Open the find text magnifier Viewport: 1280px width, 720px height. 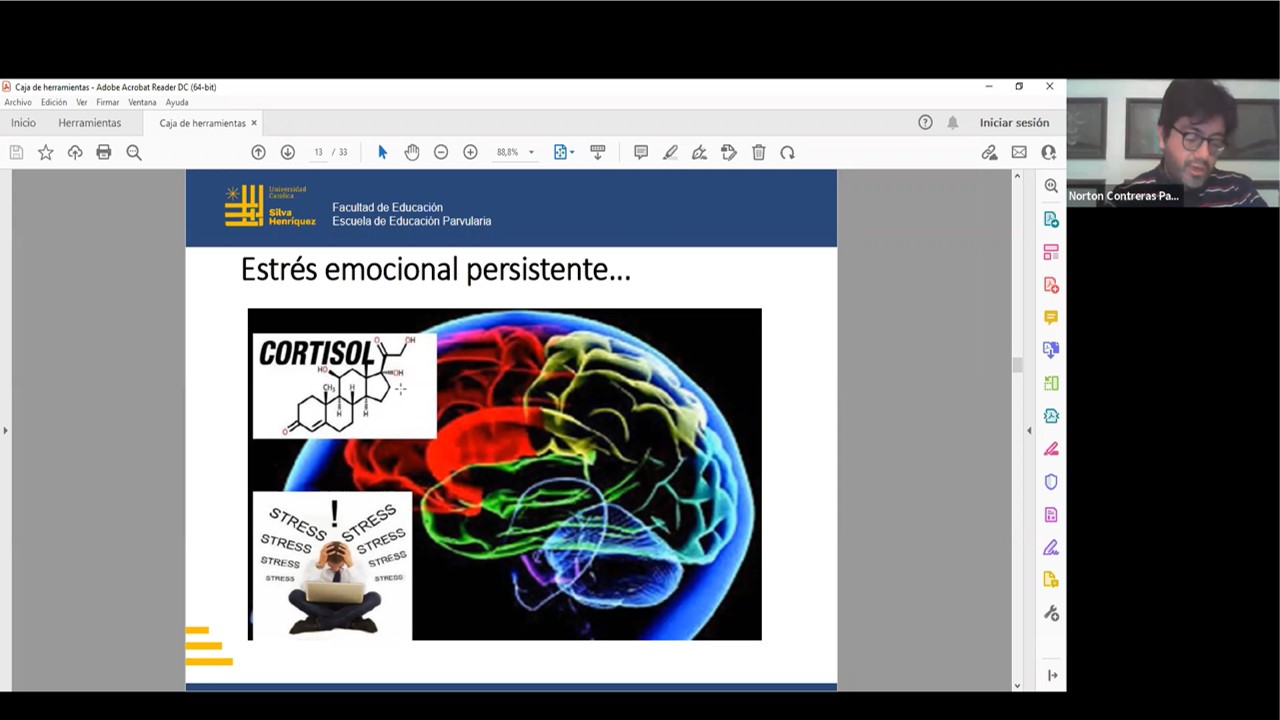click(134, 152)
